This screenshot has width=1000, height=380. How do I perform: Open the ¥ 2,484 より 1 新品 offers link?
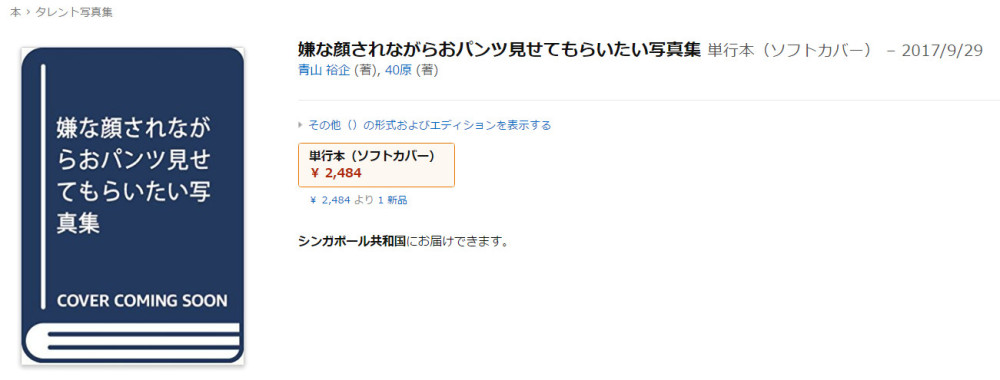coord(358,200)
